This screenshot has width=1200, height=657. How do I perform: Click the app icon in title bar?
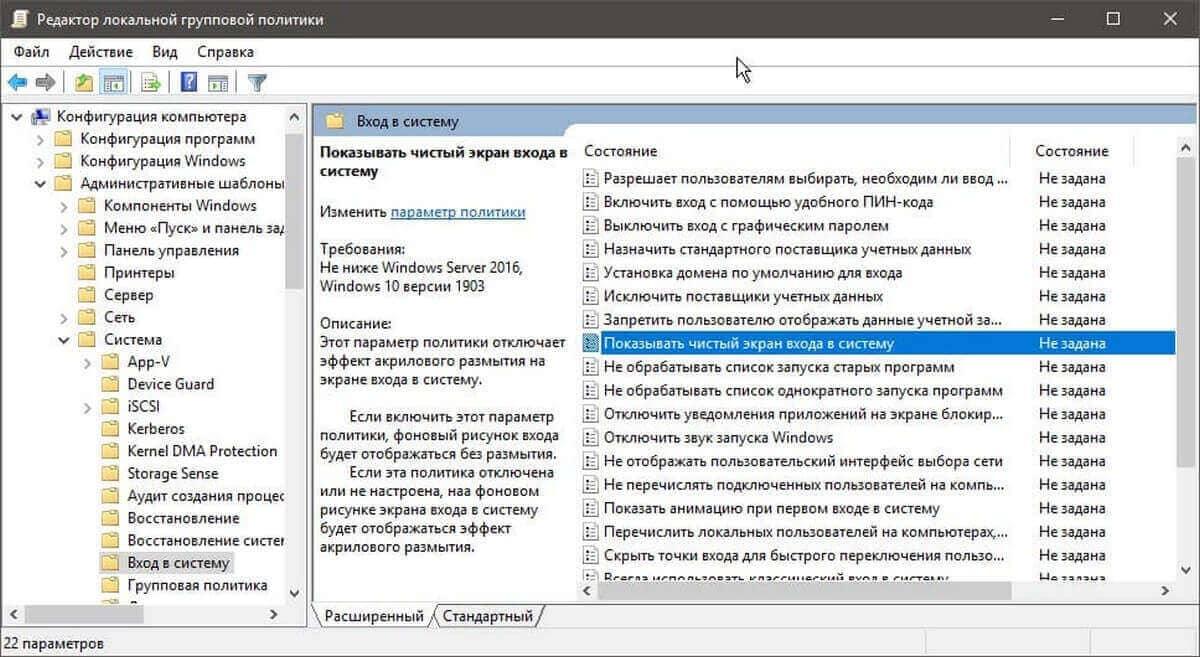18,19
